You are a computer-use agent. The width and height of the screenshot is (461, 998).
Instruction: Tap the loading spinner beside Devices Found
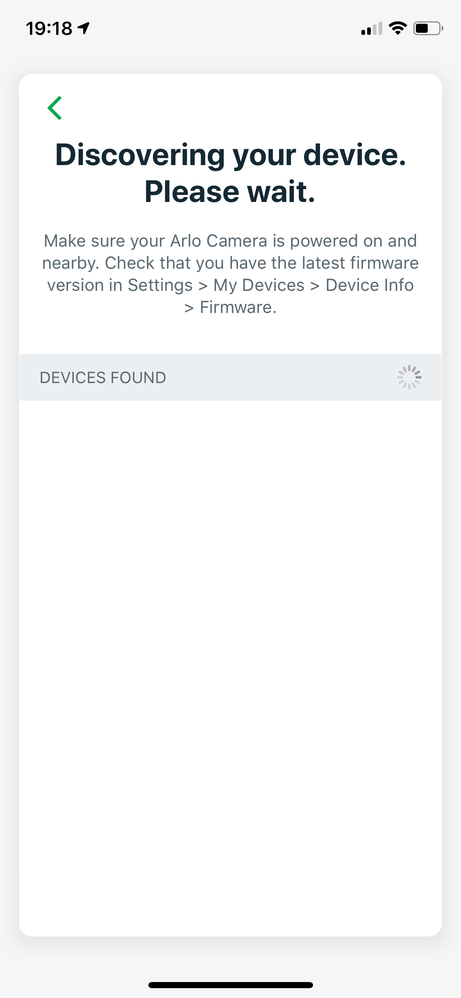(409, 377)
